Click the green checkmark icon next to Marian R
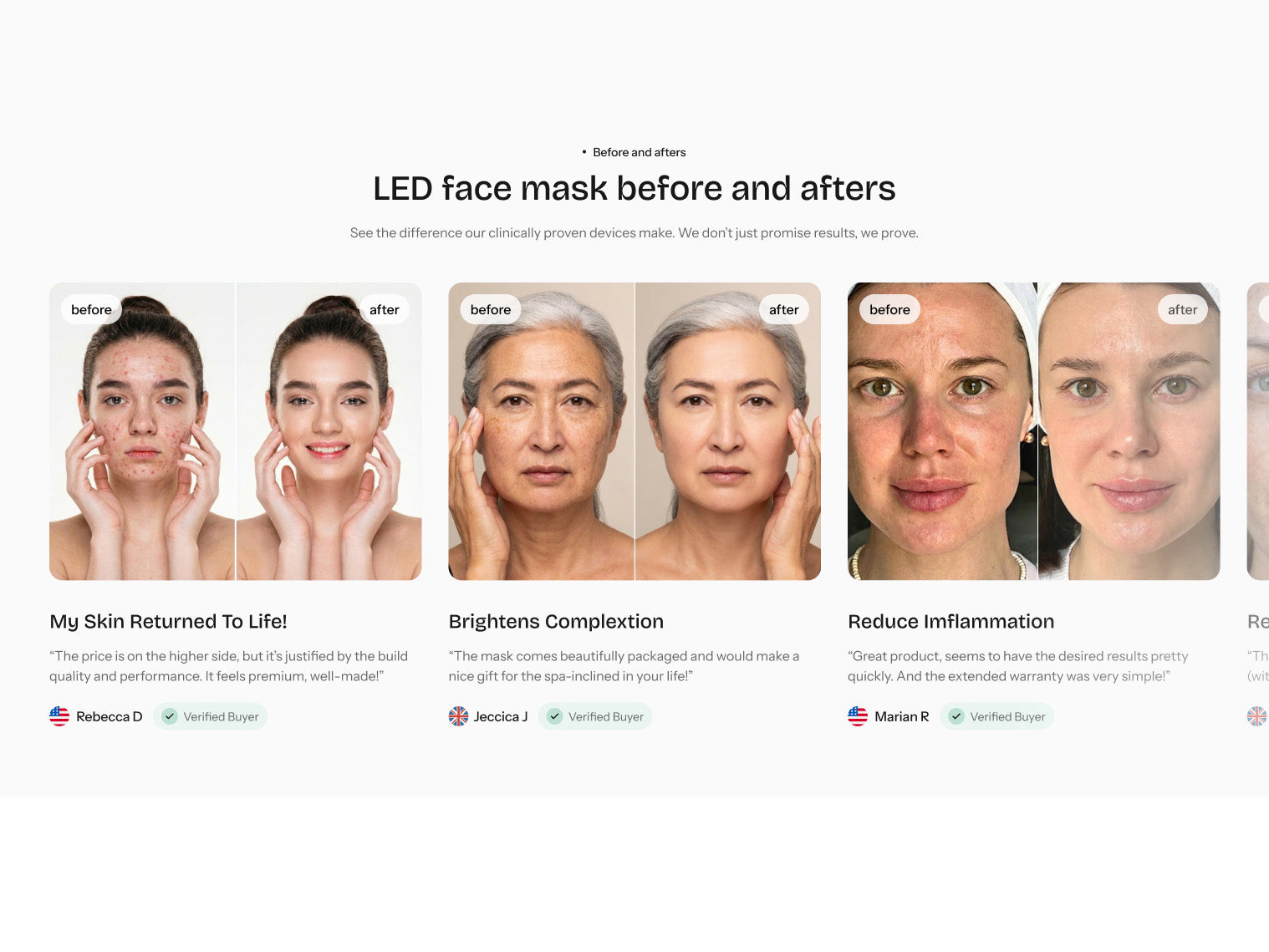This screenshot has width=1269, height=952. pos(956,716)
